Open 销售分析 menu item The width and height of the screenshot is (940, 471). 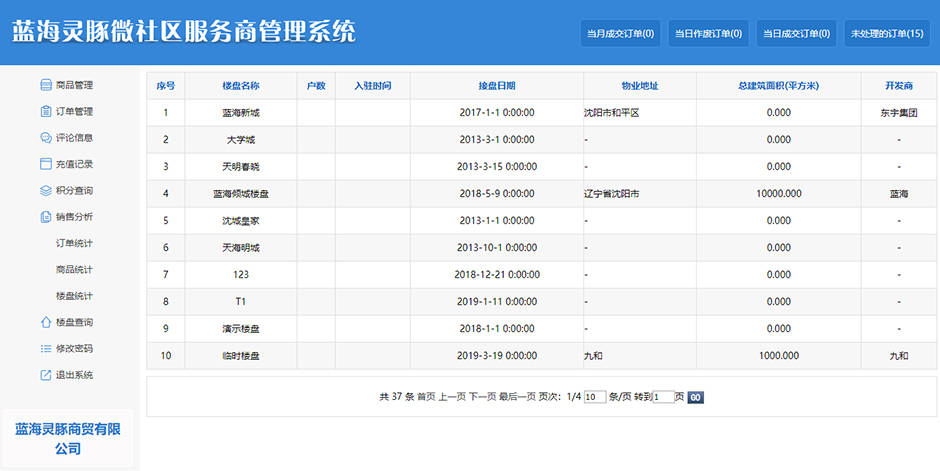(74, 217)
